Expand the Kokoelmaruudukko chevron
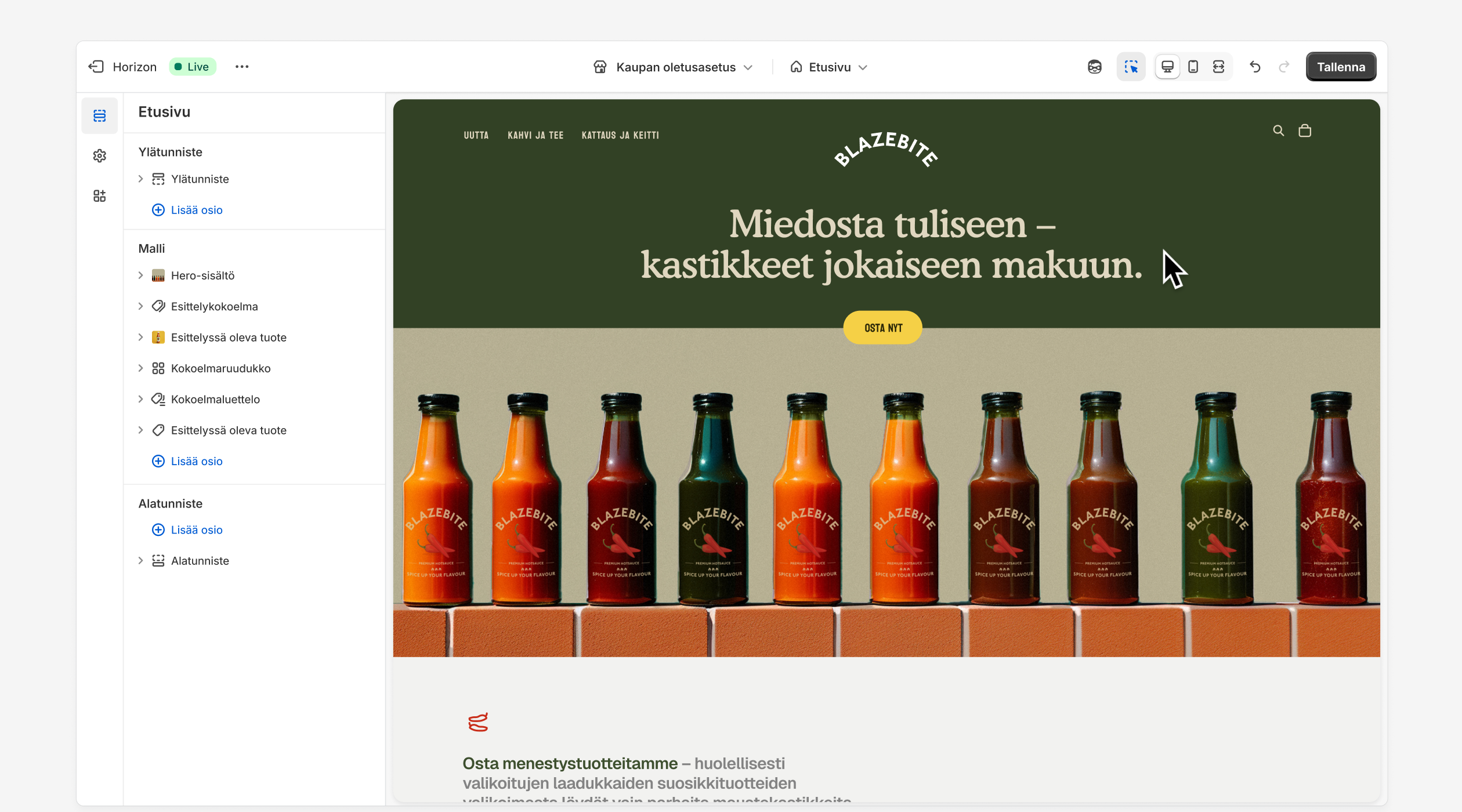Image resolution: width=1462 pixels, height=812 pixels. [x=140, y=368]
